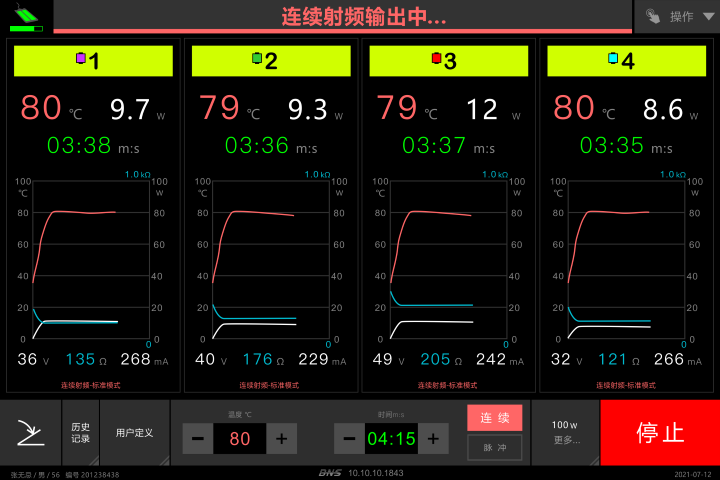Select the 脉冲 pulse mode
This screenshot has height=480, width=720.
click(495, 447)
